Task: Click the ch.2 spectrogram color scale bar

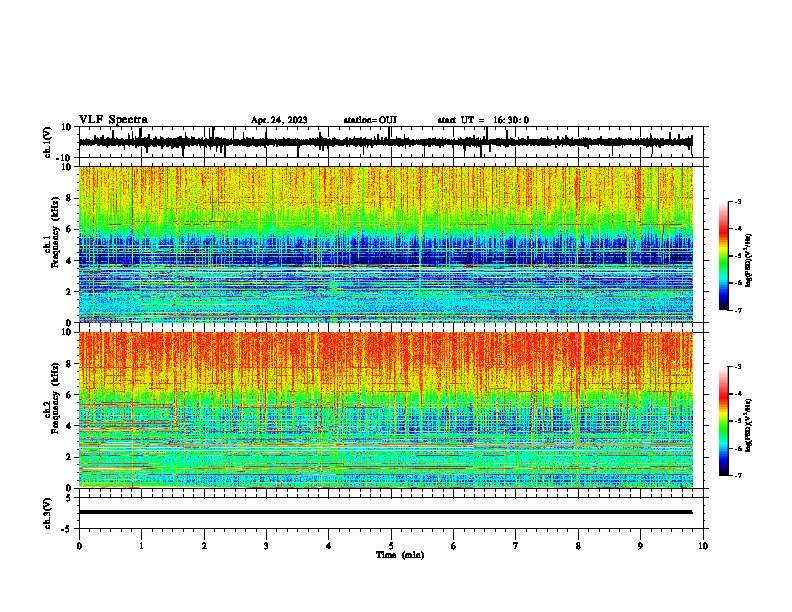Action: [x=724, y=421]
